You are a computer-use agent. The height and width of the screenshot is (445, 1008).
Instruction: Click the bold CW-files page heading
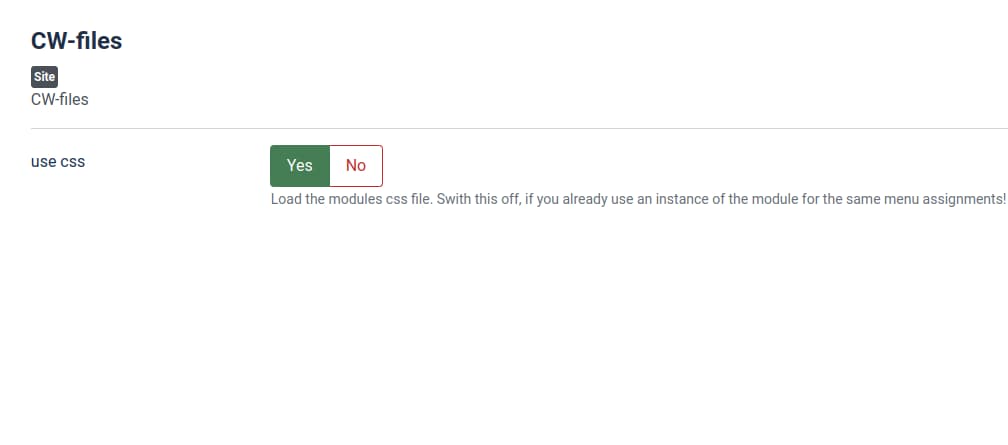pos(77,42)
